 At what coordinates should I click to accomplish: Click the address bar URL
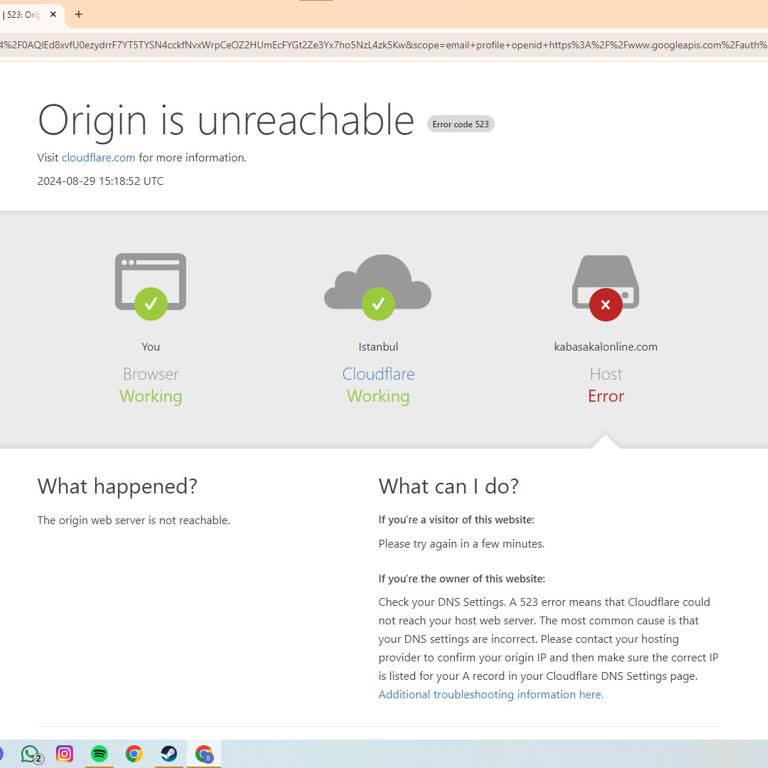pos(384,45)
